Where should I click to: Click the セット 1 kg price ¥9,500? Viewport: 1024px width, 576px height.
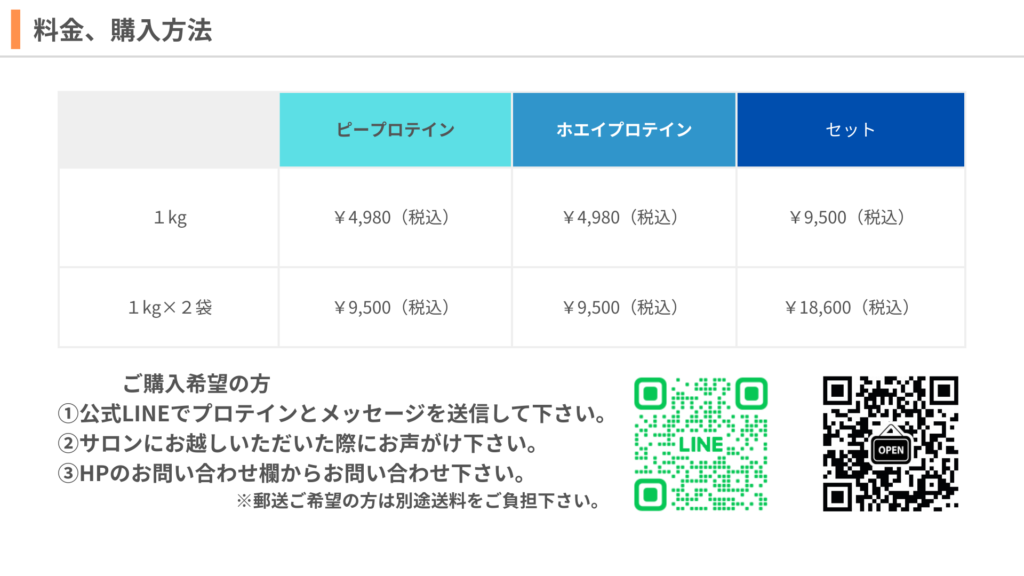(848, 218)
